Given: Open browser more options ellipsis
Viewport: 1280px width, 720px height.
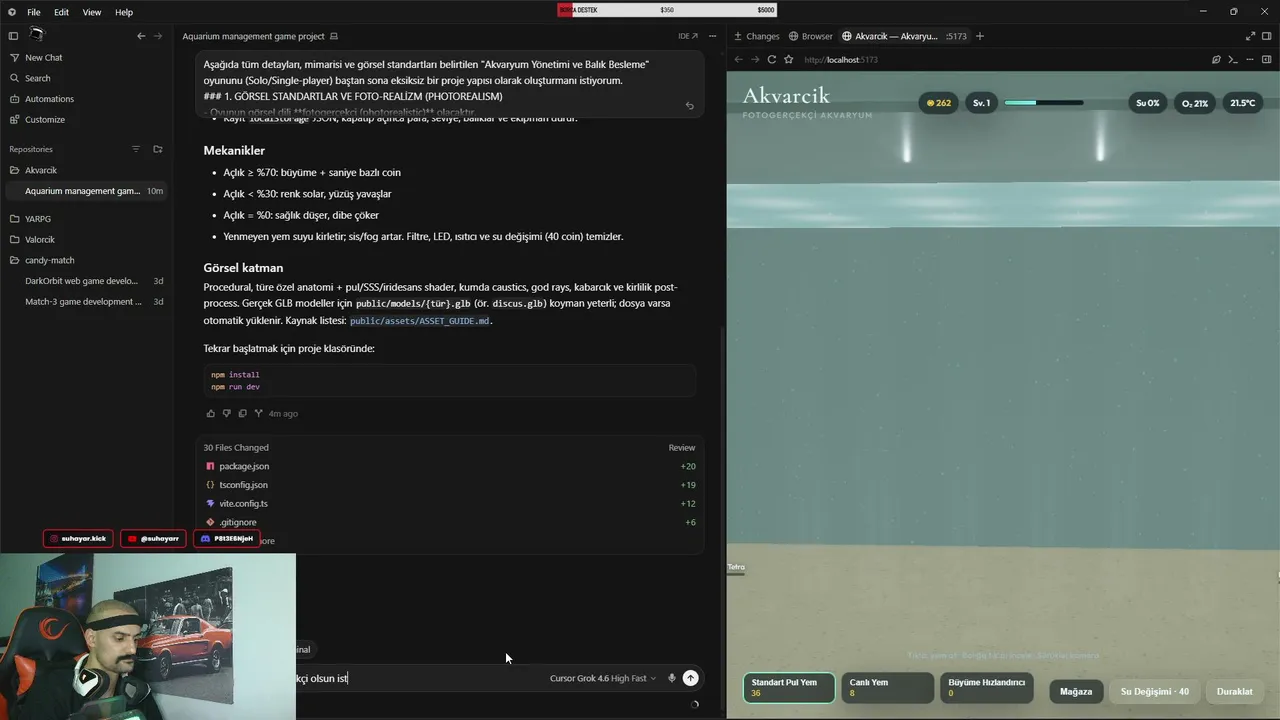Looking at the screenshot, I should [1250, 59].
